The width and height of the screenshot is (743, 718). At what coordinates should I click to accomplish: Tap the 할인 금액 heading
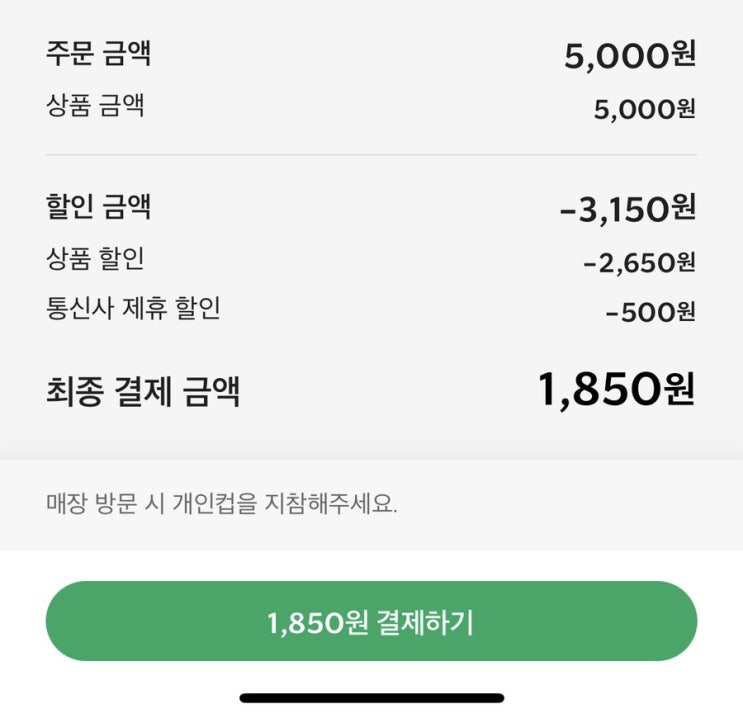click(x=98, y=207)
